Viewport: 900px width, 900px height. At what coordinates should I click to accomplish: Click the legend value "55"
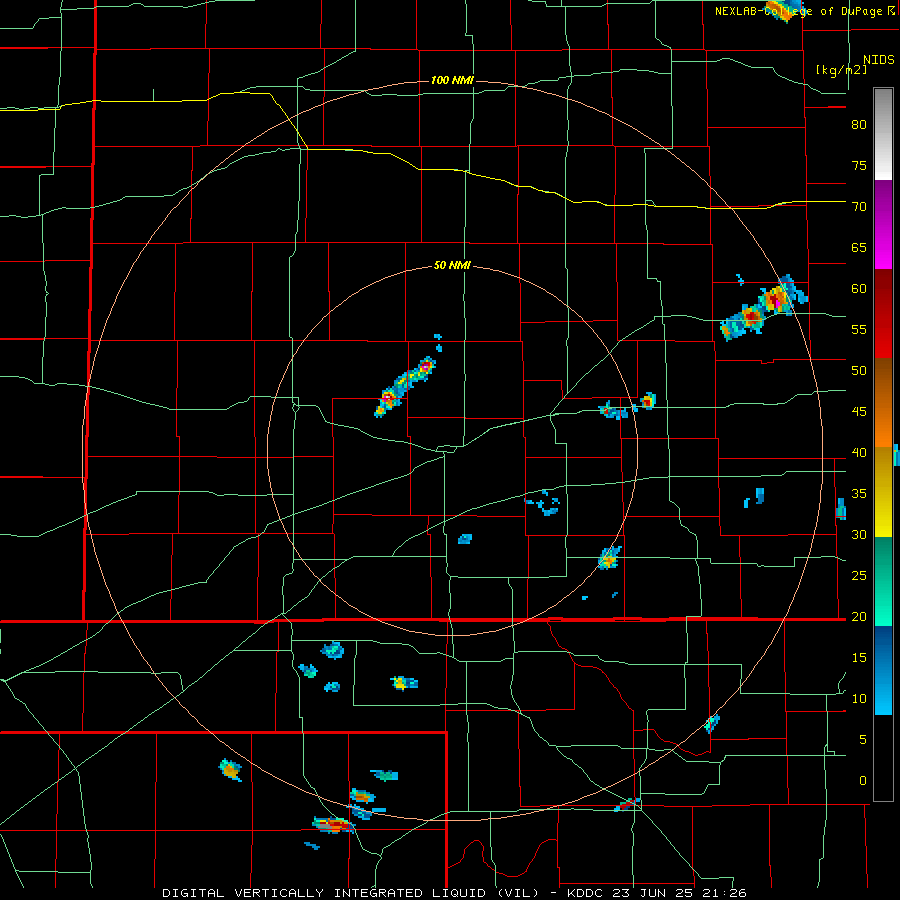pyautogui.click(x=859, y=329)
